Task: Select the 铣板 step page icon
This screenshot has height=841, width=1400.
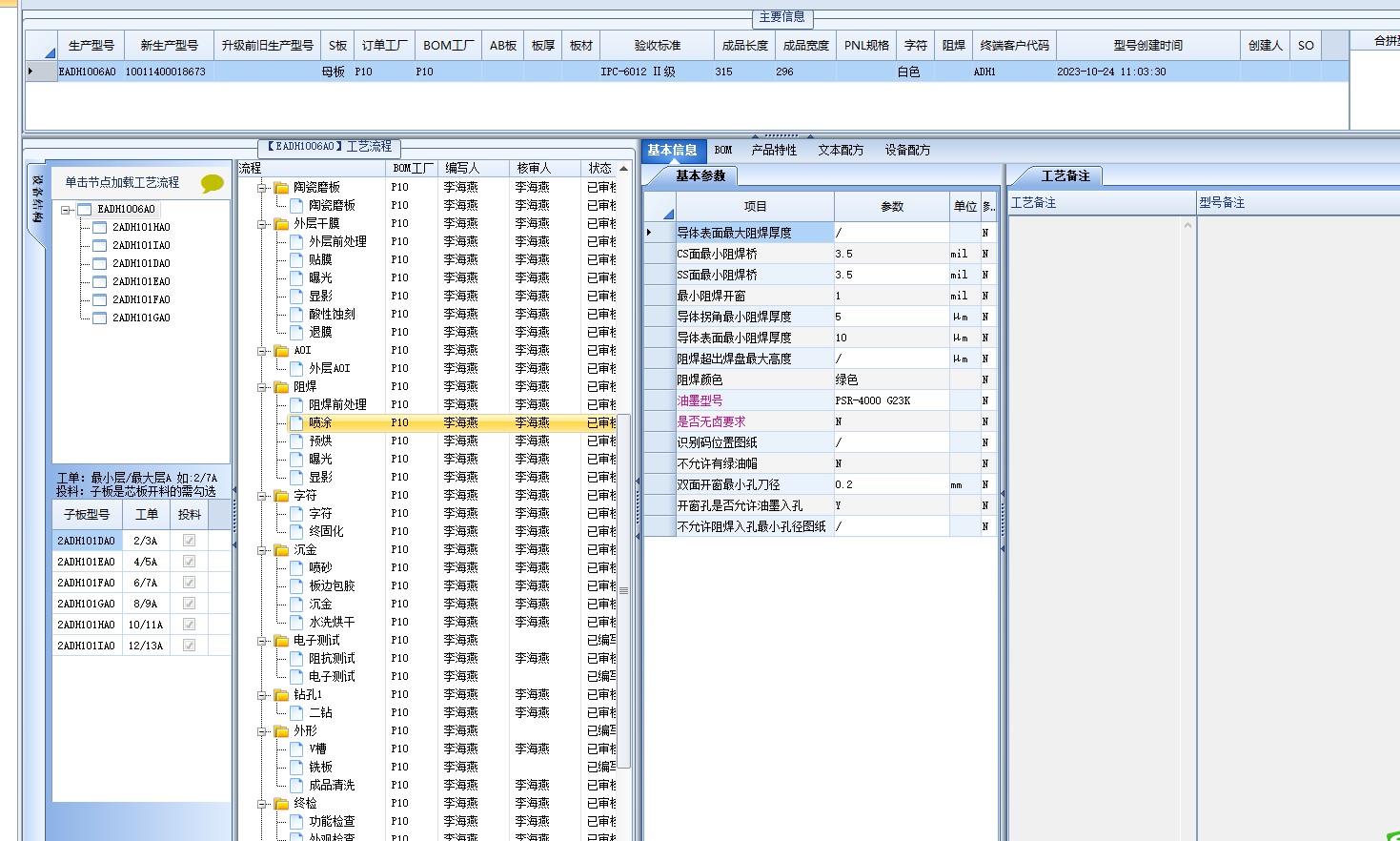Action: 296,767
